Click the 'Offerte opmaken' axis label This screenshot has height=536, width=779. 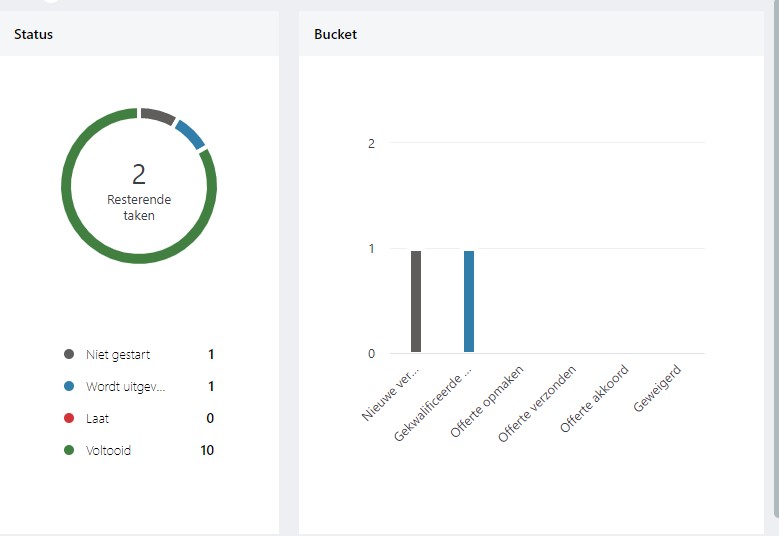(x=487, y=401)
